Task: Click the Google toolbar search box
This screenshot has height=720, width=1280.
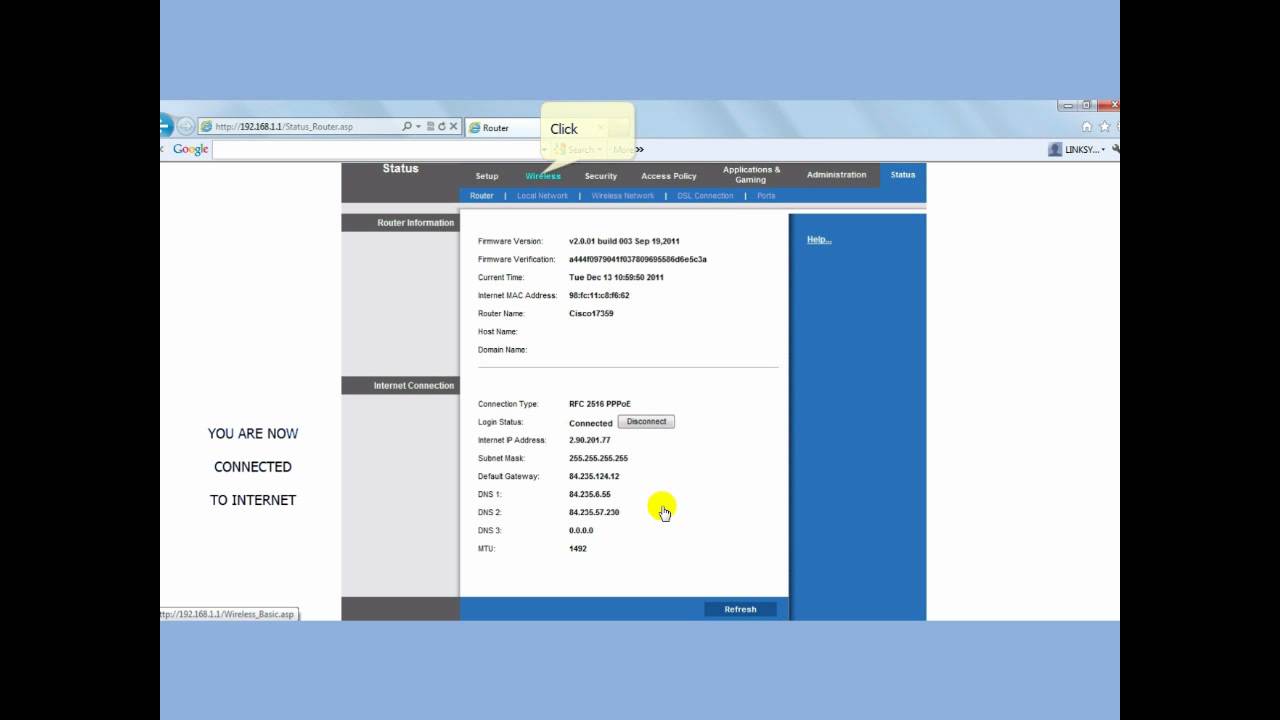Action: click(x=380, y=150)
